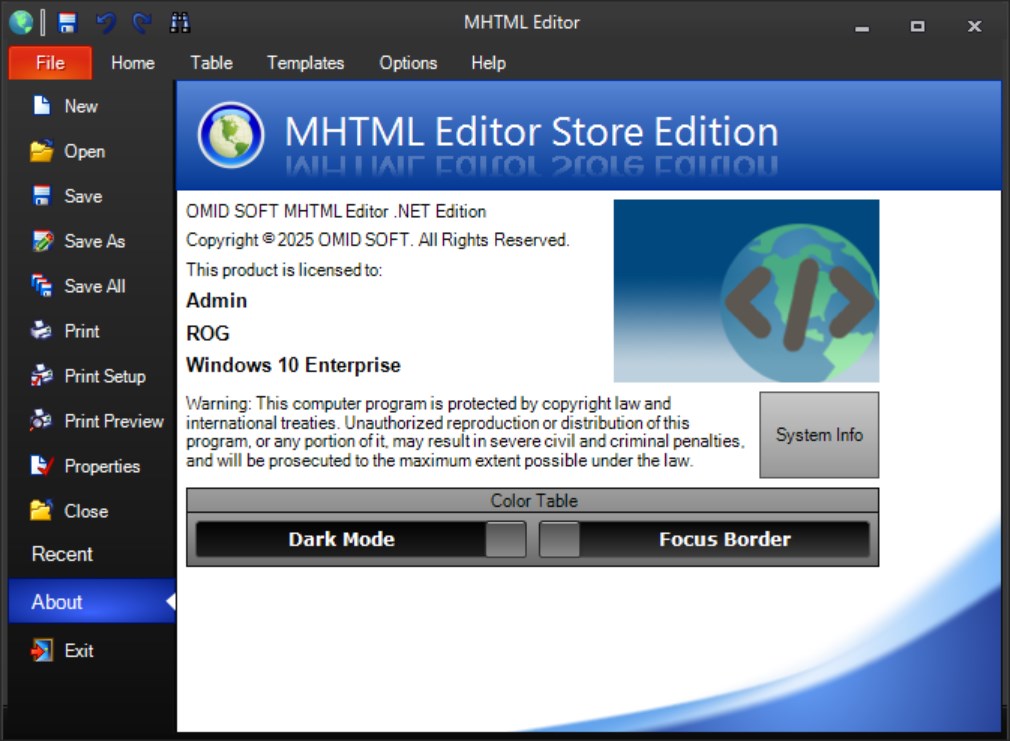Viewport: 1010px width, 741px height.
Task: Click the round globe logo in banner
Action: 231,135
